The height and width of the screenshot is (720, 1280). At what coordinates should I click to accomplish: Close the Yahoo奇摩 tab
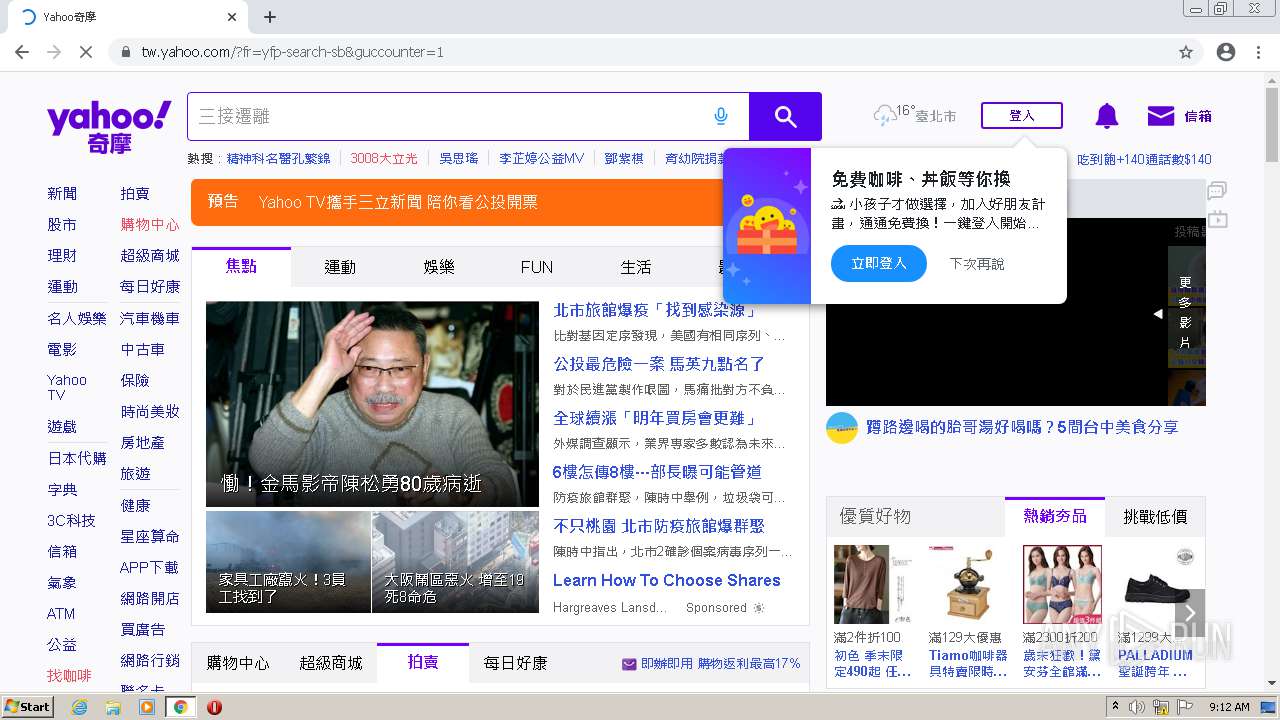232,17
